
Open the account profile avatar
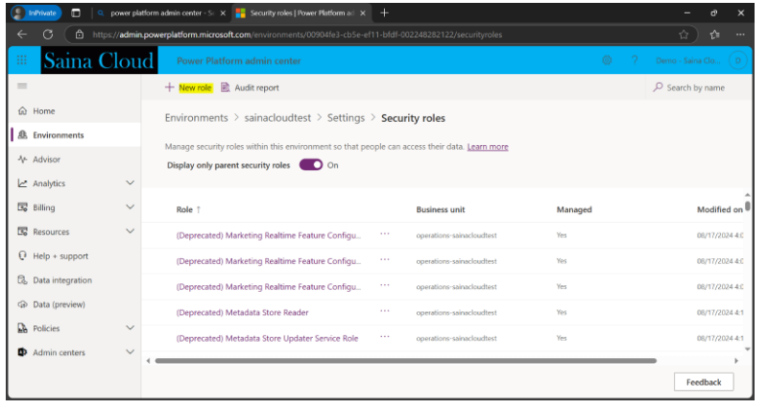[x=738, y=60]
